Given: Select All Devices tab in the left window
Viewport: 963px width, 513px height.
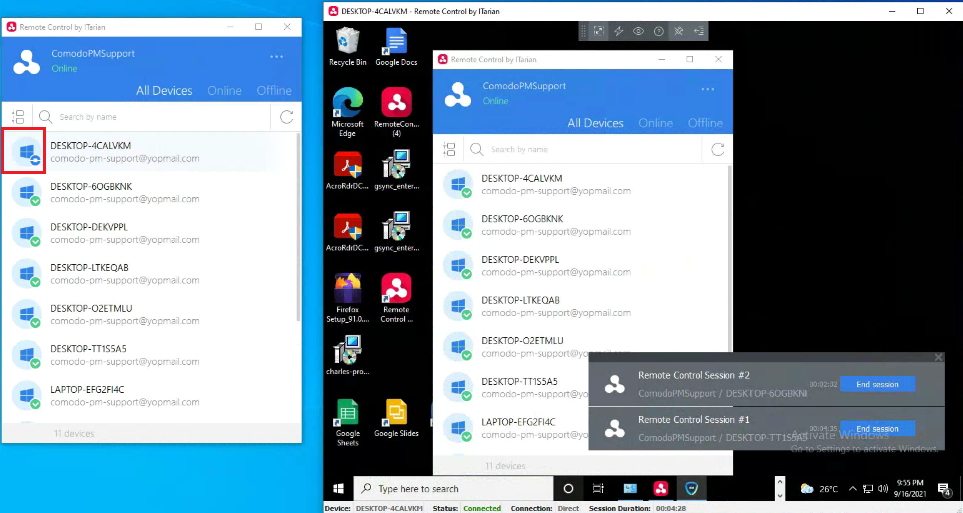Looking at the screenshot, I should [164, 90].
